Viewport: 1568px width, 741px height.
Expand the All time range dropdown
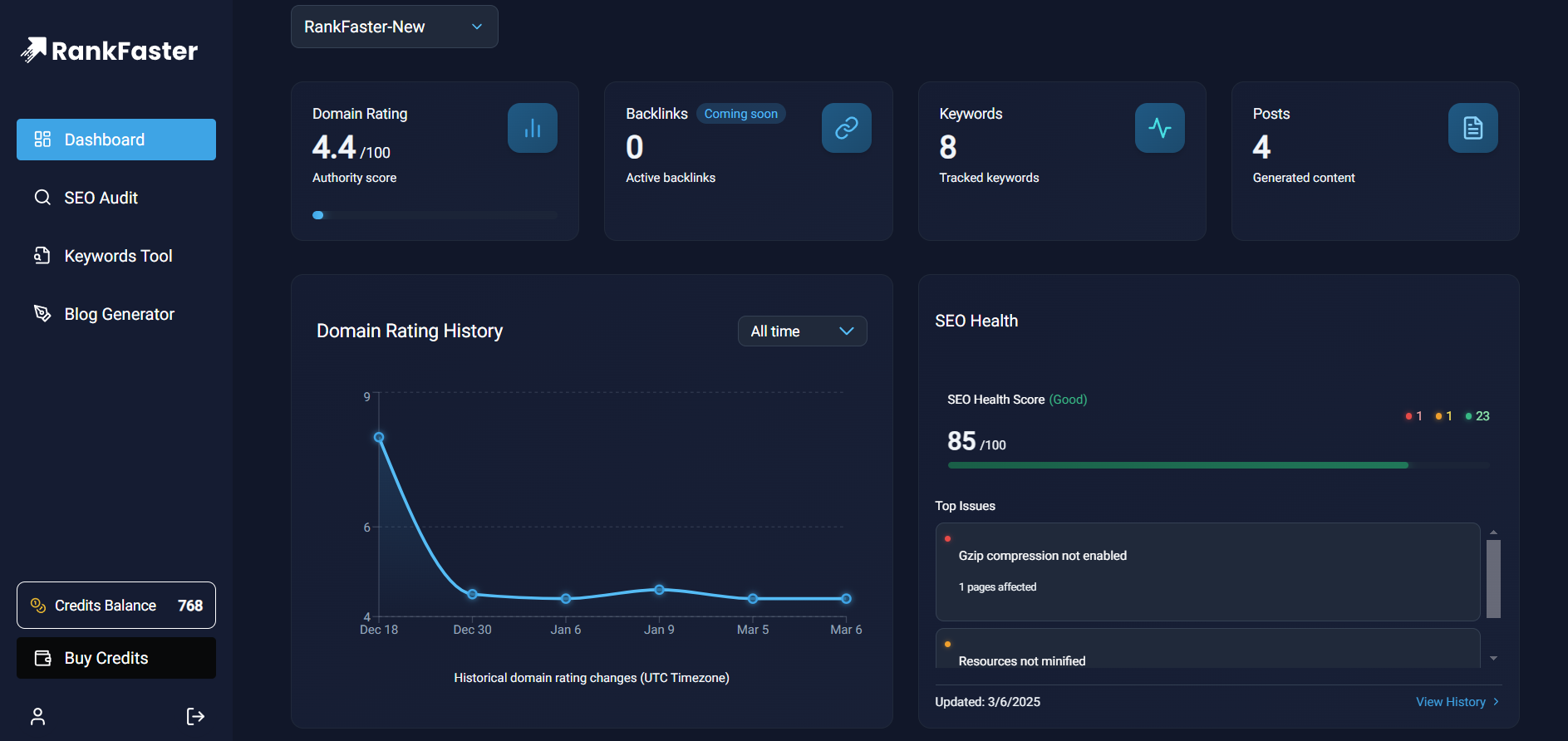803,331
